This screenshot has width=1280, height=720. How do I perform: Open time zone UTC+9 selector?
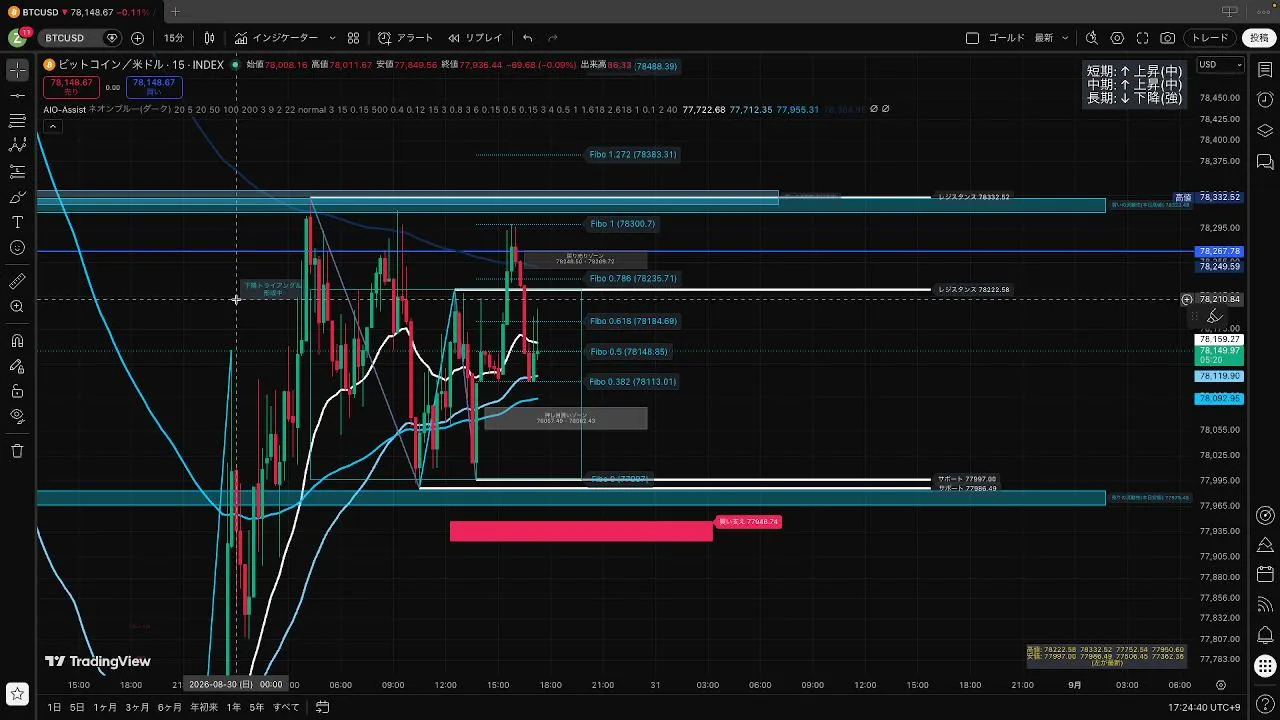tap(1205, 707)
